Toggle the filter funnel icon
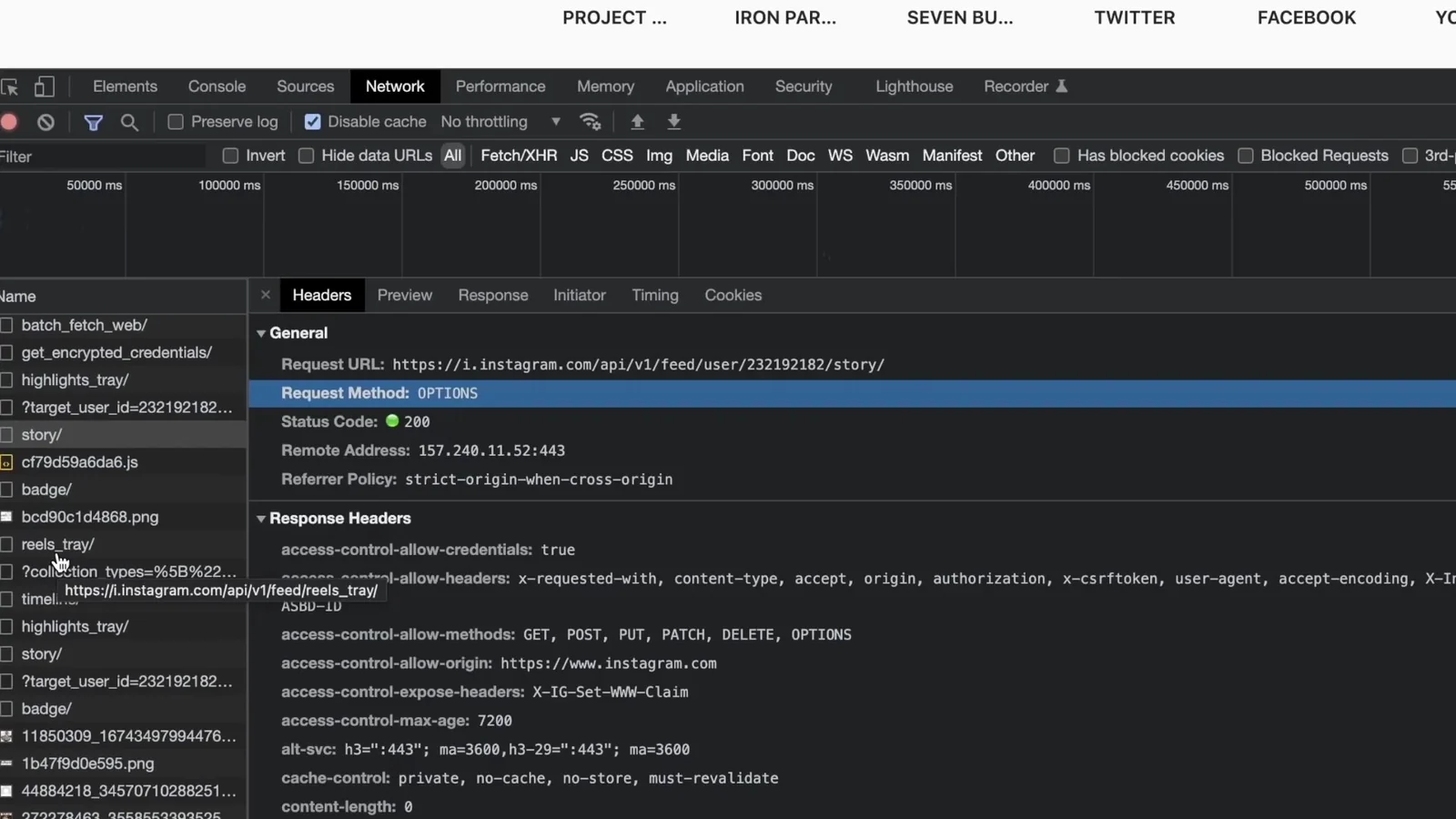Screen dimensions: 1456x819 coord(93,122)
